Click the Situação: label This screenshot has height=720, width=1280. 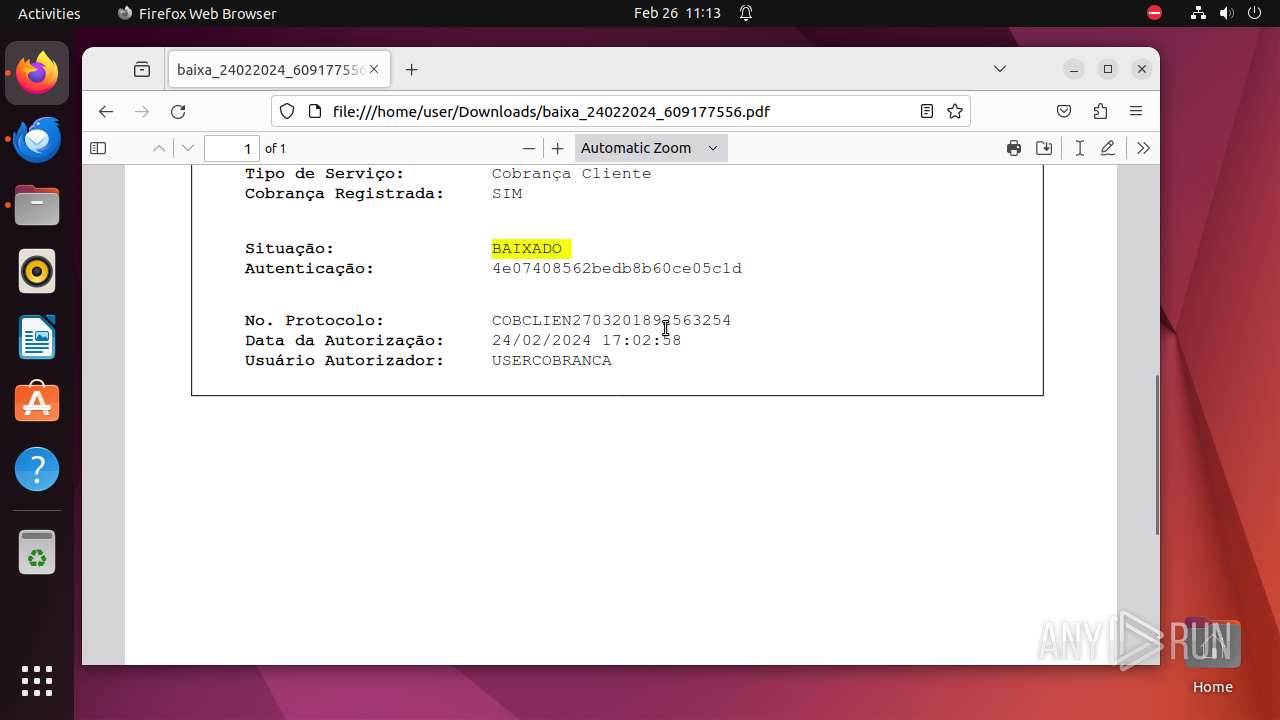[x=290, y=248]
